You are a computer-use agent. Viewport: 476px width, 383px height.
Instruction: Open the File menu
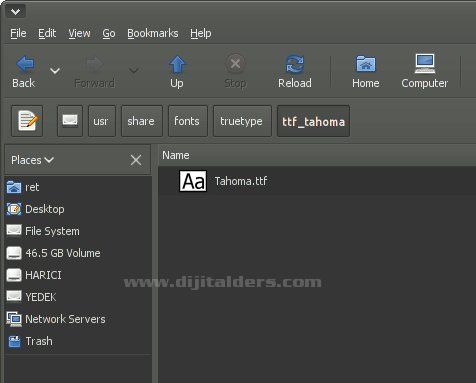18,33
